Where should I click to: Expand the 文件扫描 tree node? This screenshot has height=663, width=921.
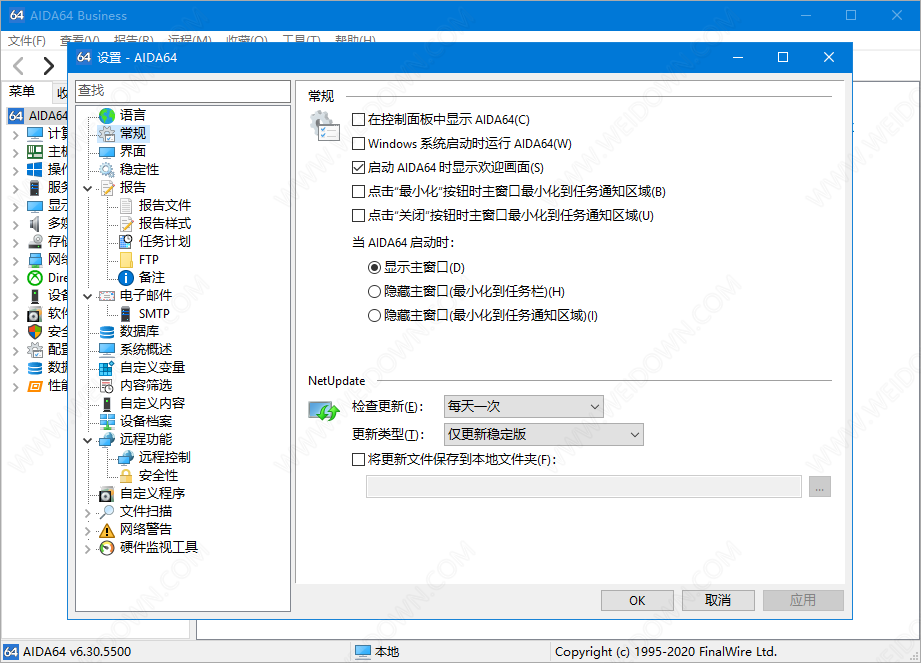click(88, 513)
